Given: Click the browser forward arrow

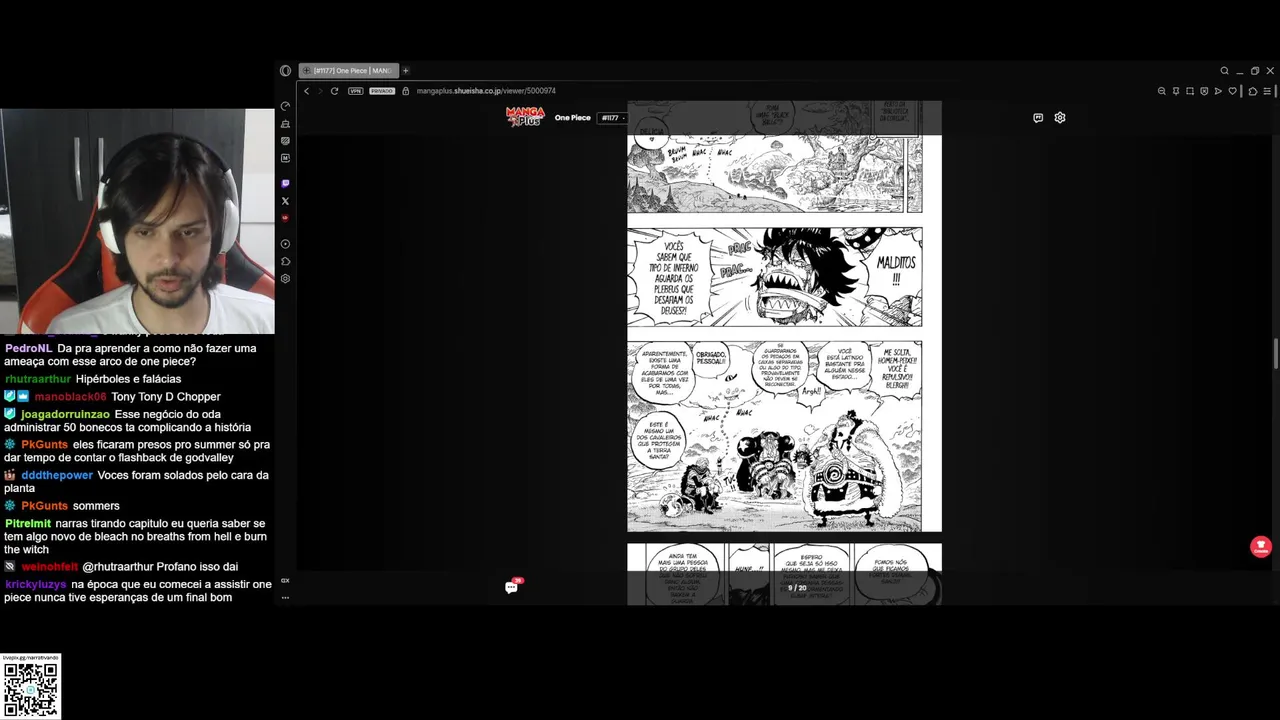Looking at the screenshot, I should pyautogui.click(x=320, y=91).
